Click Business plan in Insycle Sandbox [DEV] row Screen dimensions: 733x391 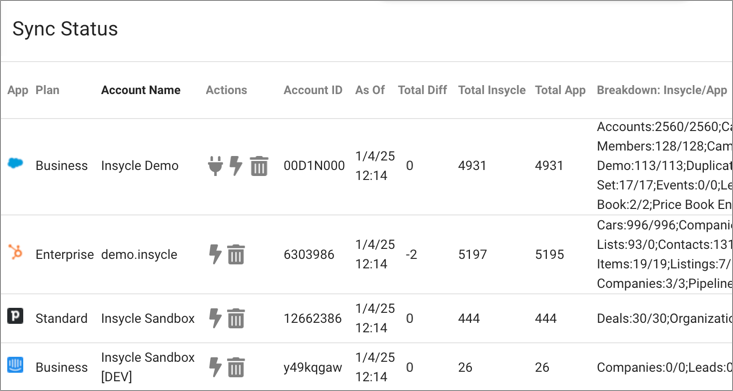[x=61, y=367]
